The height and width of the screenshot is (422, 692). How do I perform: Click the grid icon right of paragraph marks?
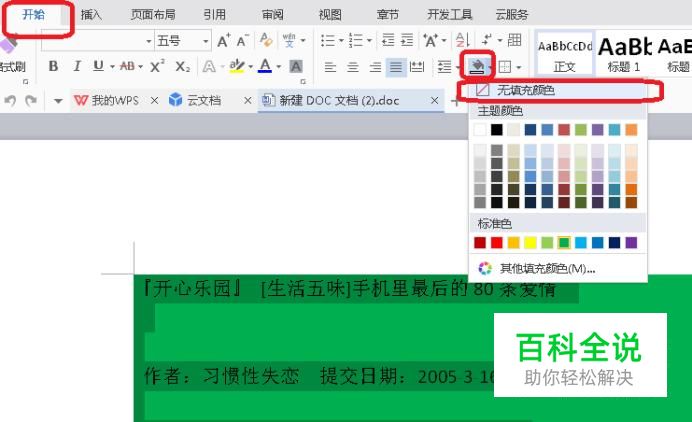515,40
